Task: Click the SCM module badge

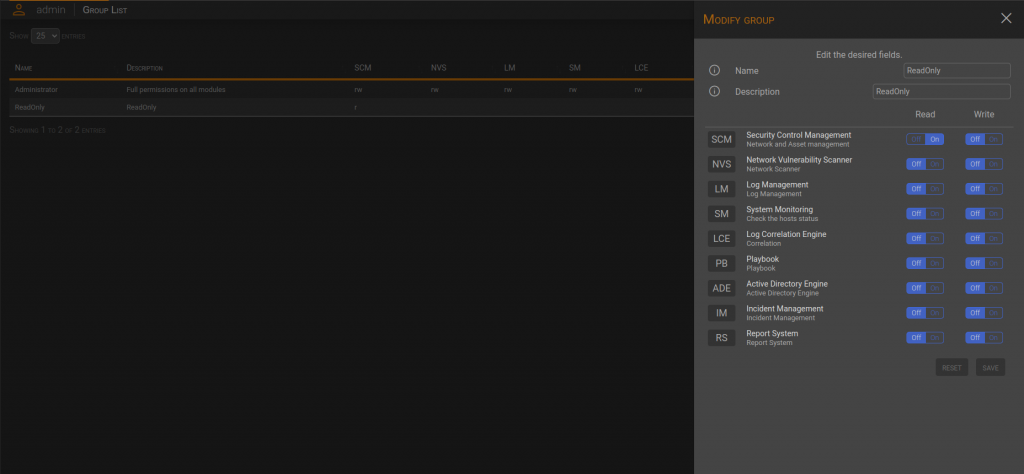Action: point(722,139)
